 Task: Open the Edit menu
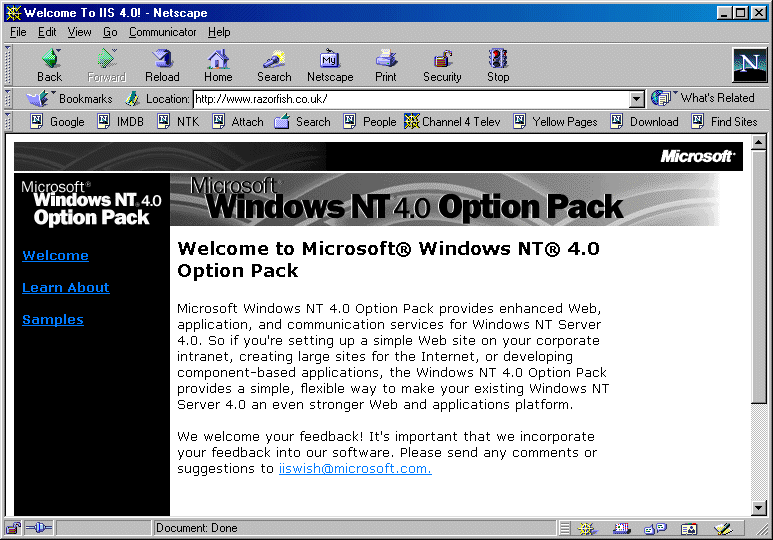click(47, 32)
